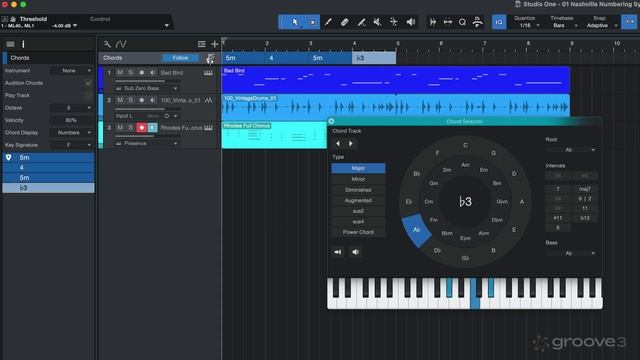This screenshot has width=640, height=360.
Task: Open the Instrument None dropdown in inspector
Action: 71,71
